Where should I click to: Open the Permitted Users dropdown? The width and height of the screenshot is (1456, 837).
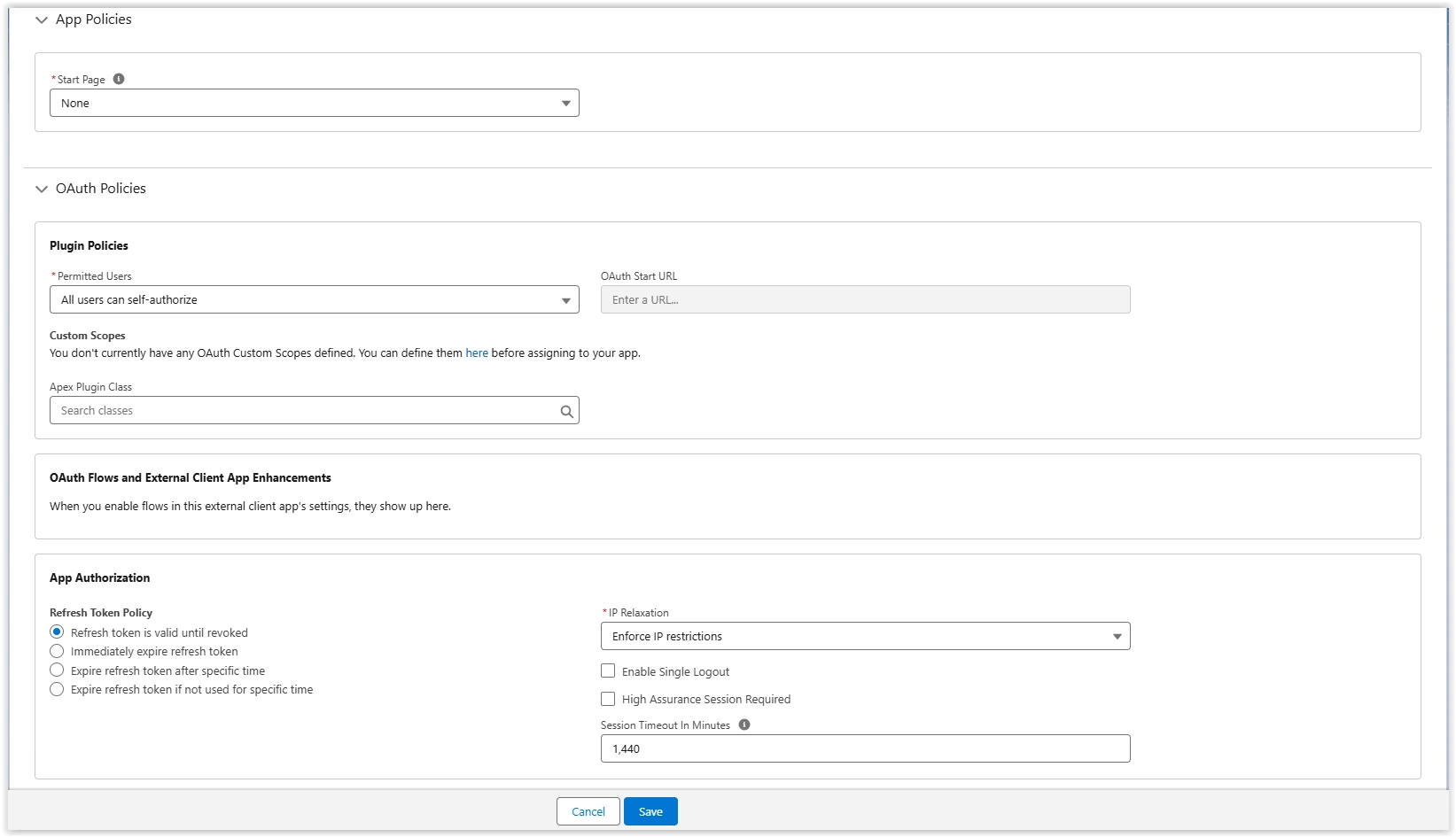coord(315,299)
